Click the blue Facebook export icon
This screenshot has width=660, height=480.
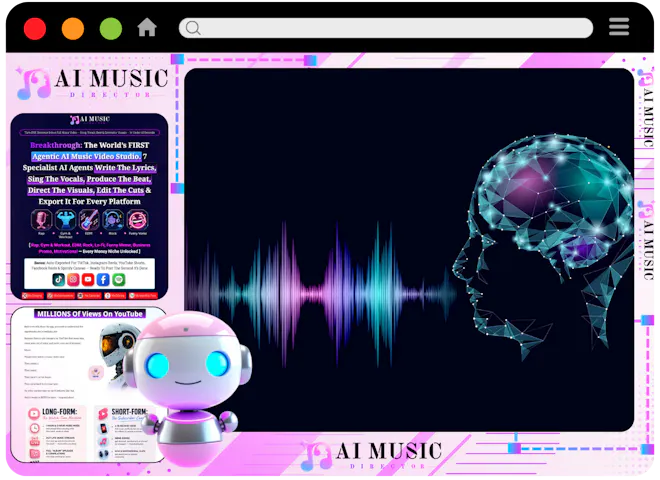103,279
